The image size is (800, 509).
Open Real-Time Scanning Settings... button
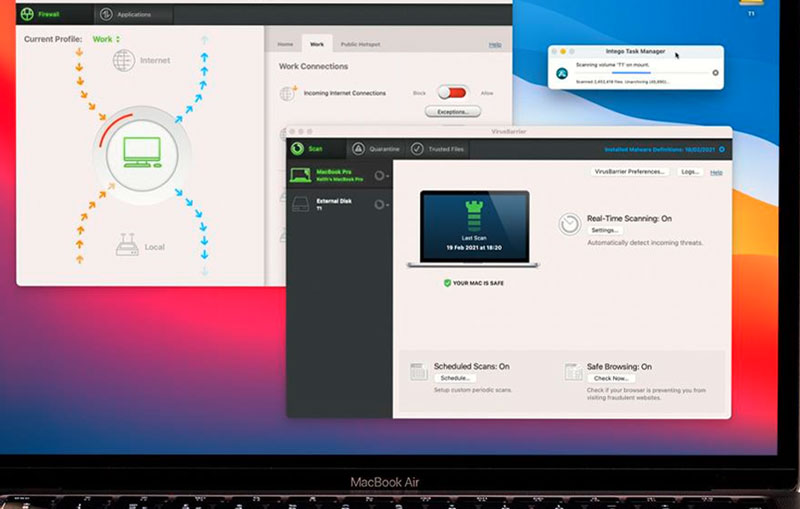pyautogui.click(x=604, y=231)
